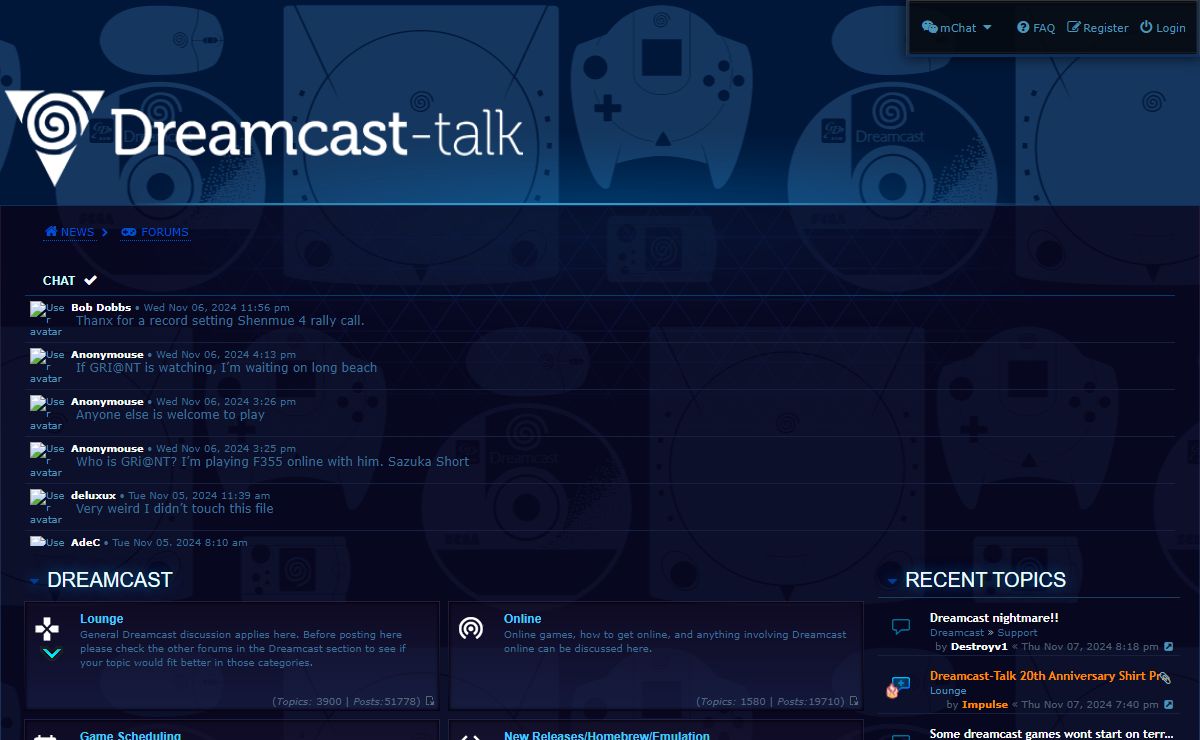The height and width of the screenshot is (740, 1200).
Task: Open 'Dreamcast nightmare!!' topic
Action: pos(994,618)
